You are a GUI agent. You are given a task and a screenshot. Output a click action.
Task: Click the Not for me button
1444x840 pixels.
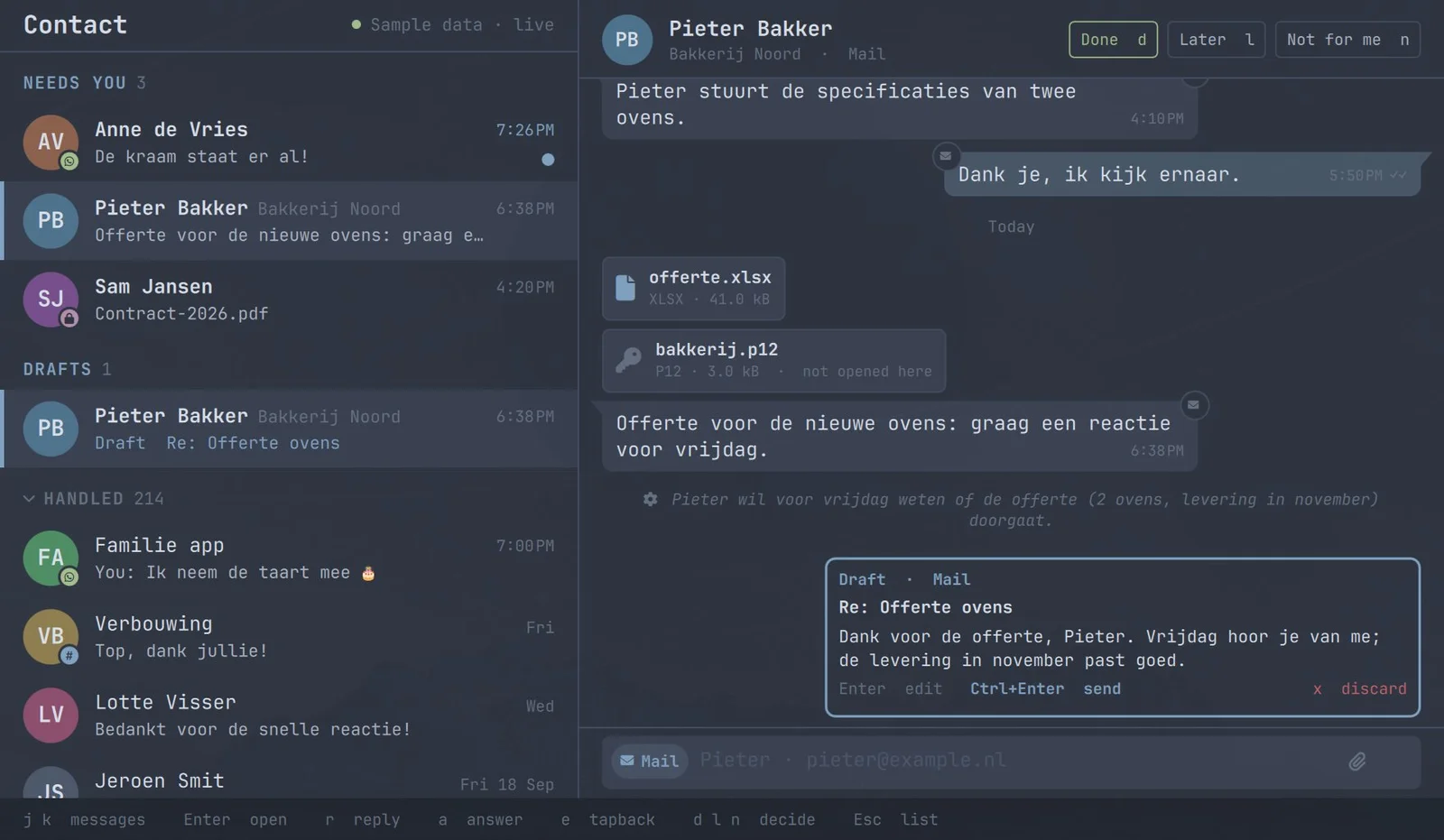[1347, 40]
